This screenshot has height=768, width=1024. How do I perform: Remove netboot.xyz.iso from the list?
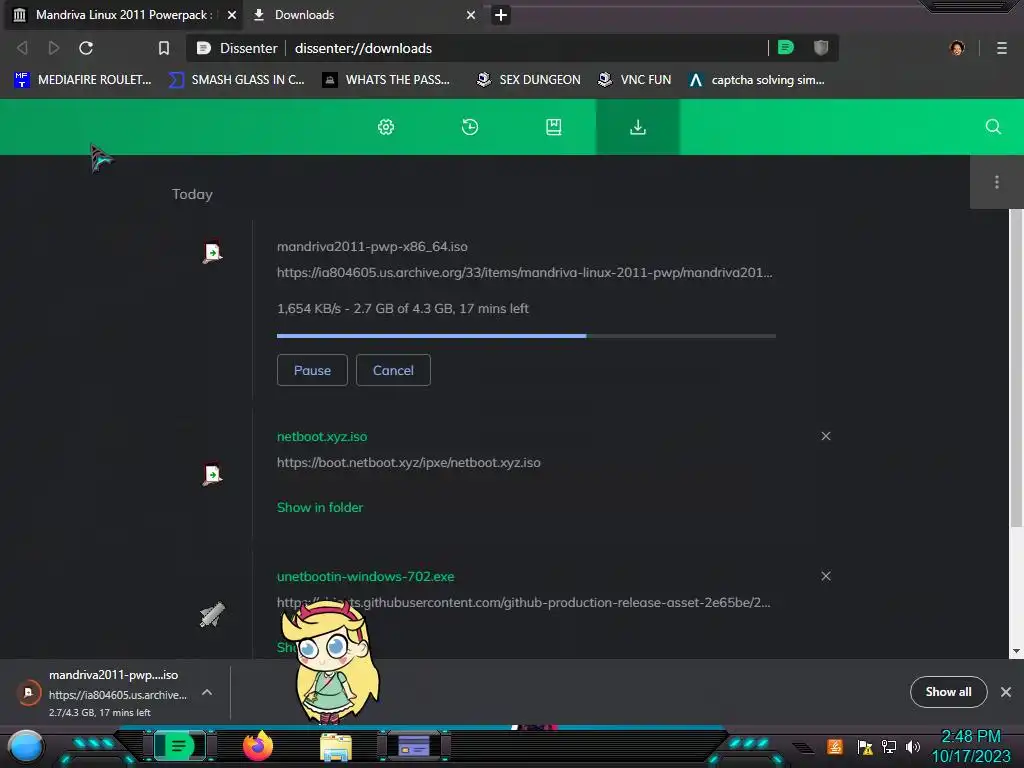pos(826,436)
